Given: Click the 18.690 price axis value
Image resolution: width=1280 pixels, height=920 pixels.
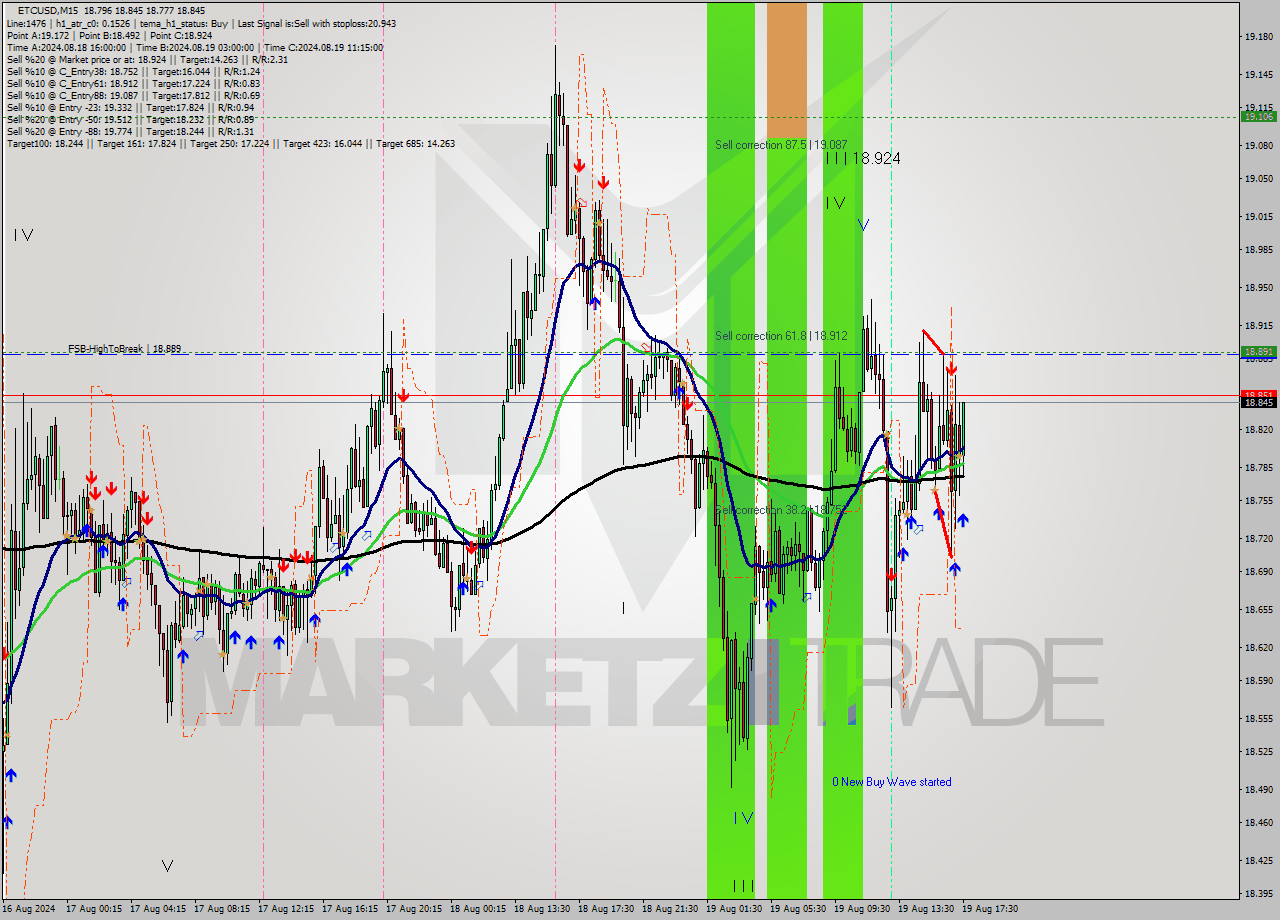Looking at the screenshot, I should 1257,572.
